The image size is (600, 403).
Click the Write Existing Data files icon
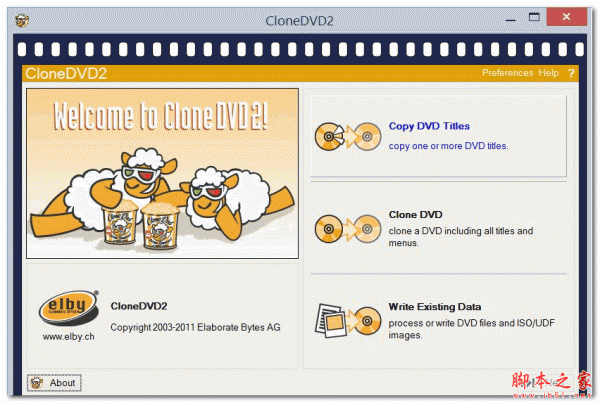click(348, 321)
